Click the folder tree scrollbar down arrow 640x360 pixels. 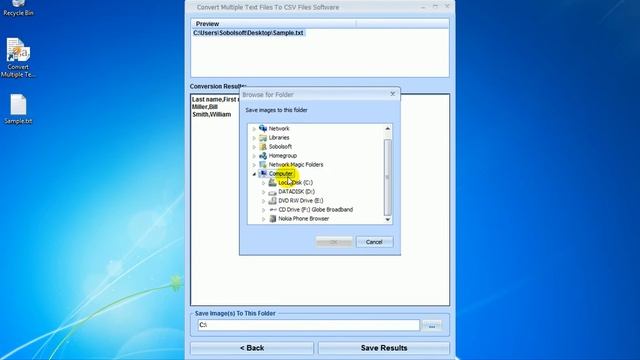387,220
